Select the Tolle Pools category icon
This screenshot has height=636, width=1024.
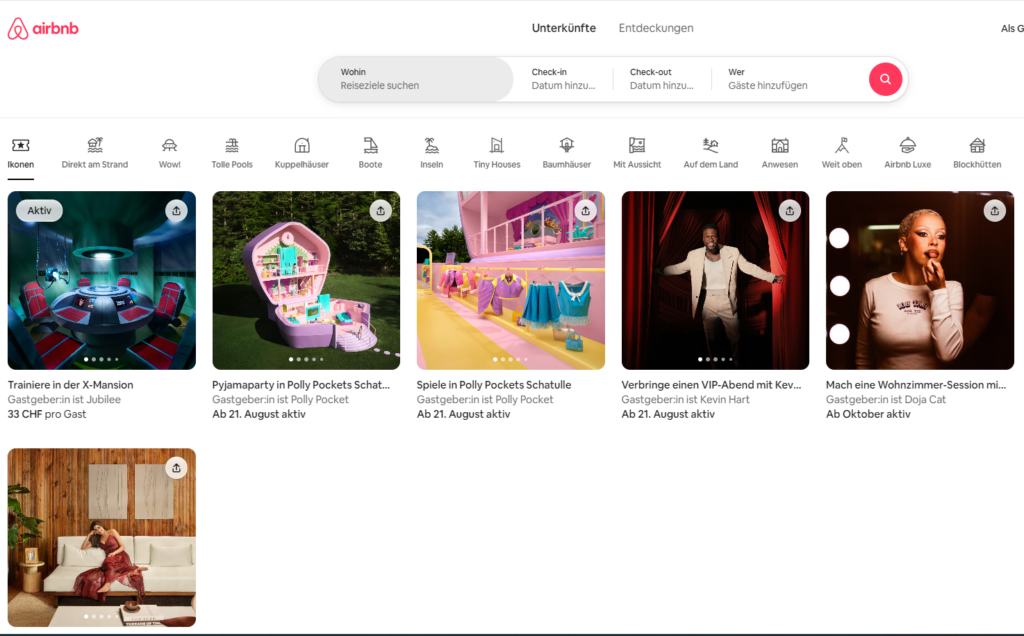click(x=232, y=145)
